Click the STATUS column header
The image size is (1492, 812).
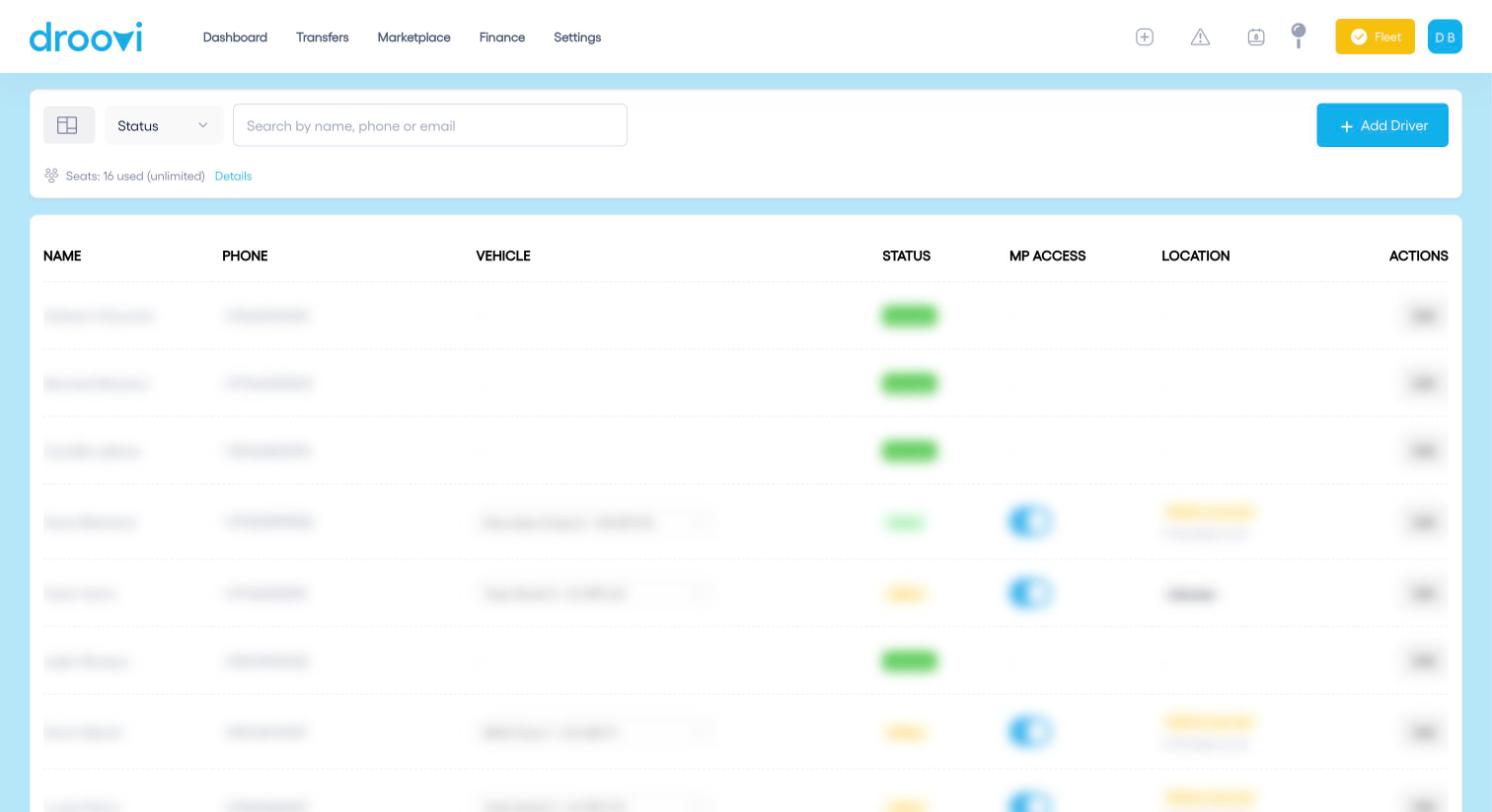pyautogui.click(x=906, y=256)
